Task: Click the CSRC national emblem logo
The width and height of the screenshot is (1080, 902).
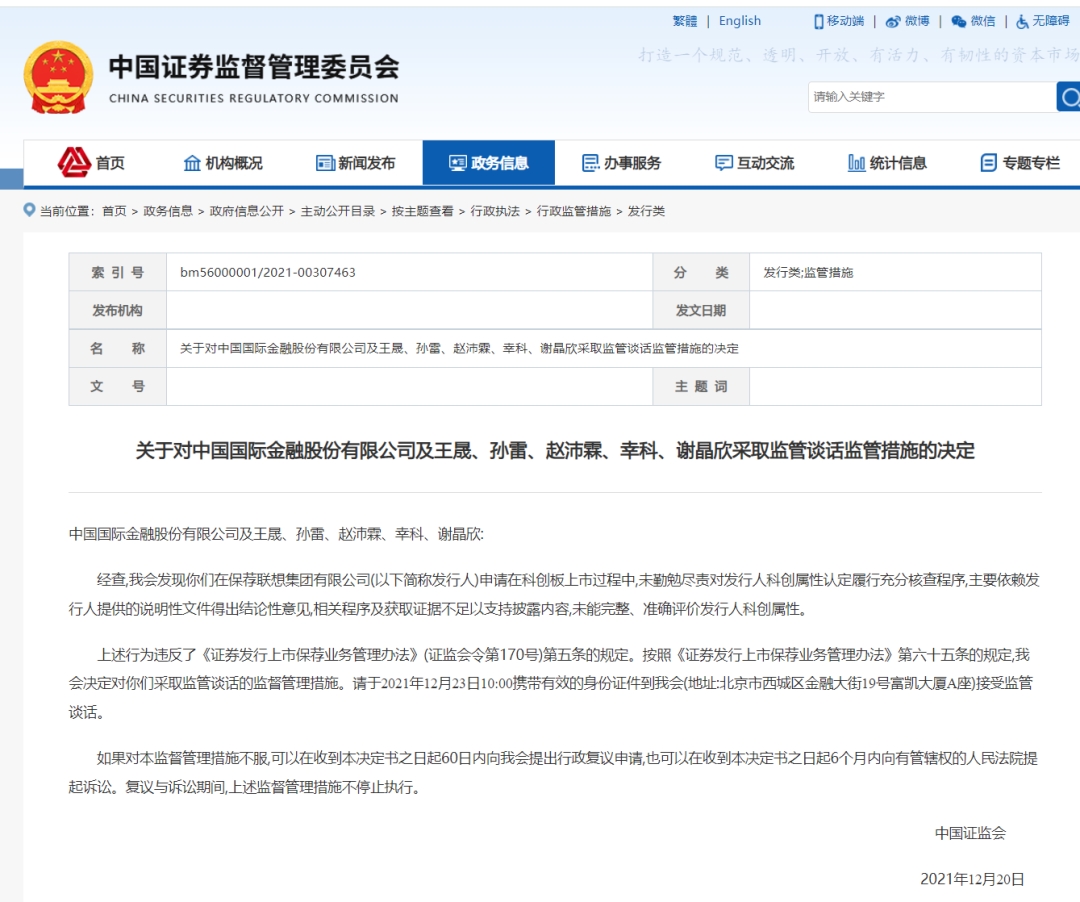Action: pos(58,75)
